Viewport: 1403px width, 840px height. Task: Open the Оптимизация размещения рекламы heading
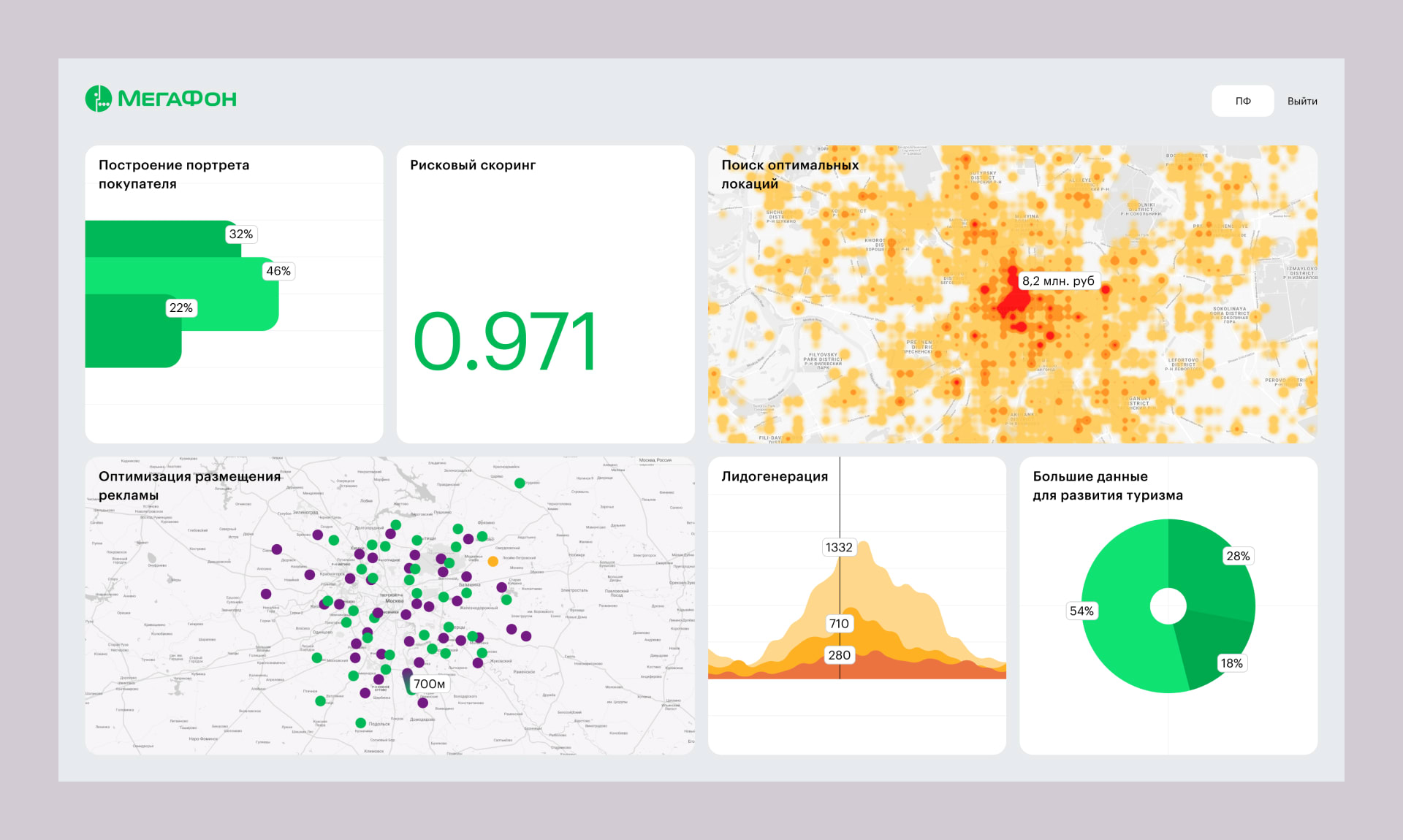(189, 486)
